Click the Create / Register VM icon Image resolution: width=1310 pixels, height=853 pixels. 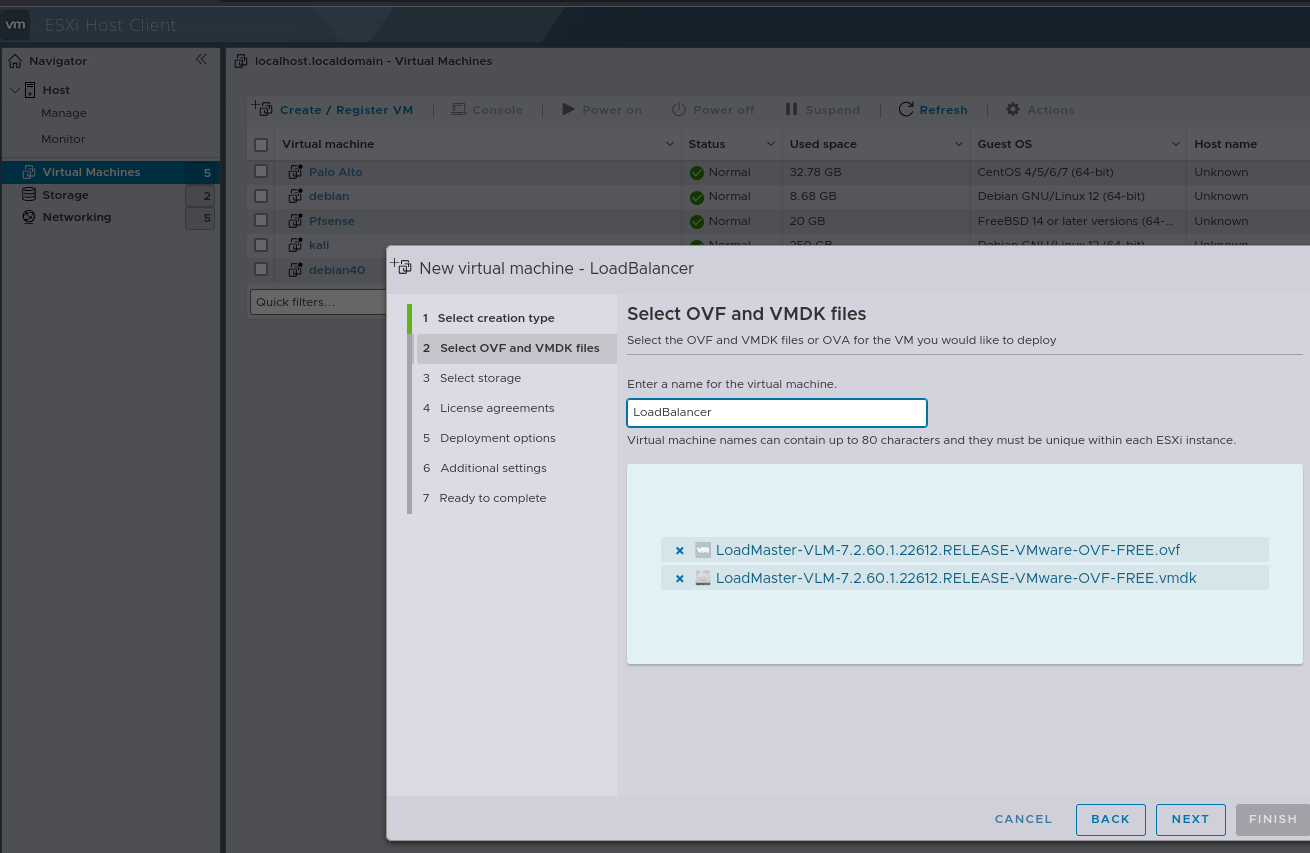(x=262, y=109)
